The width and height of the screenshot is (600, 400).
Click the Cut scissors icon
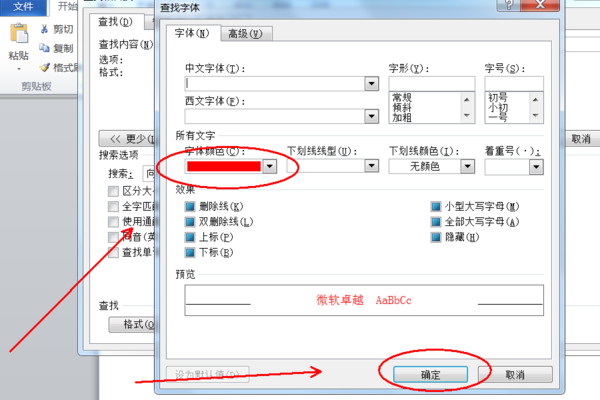point(44,29)
